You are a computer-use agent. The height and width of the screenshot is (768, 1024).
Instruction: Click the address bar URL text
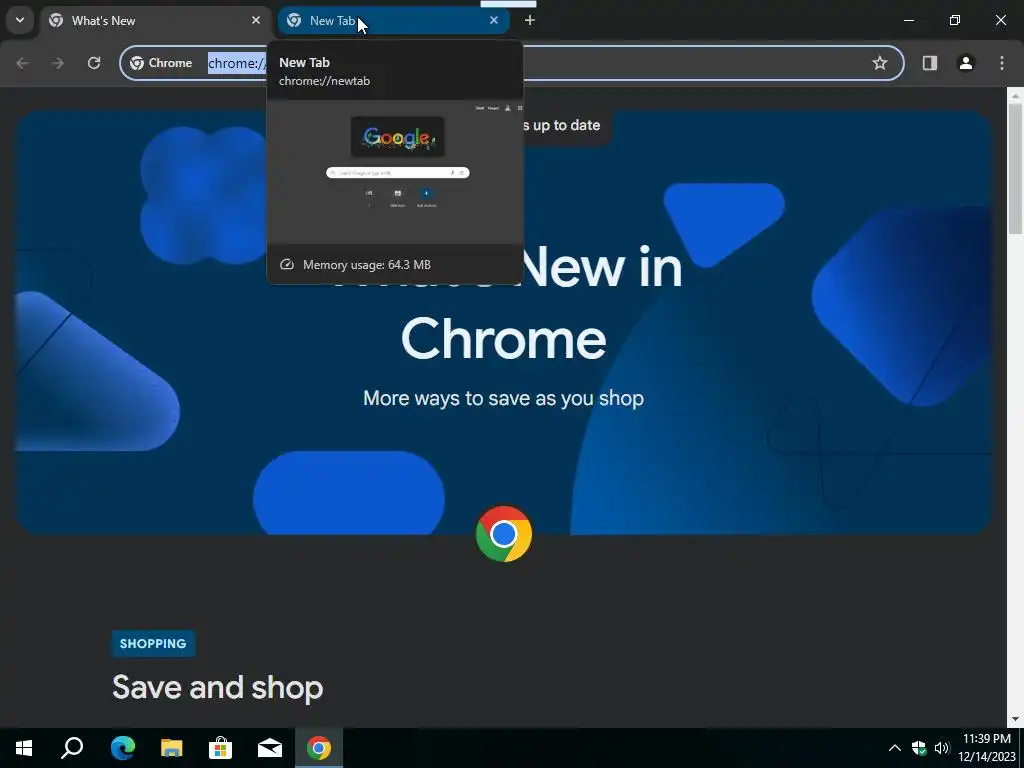coord(237,63)
